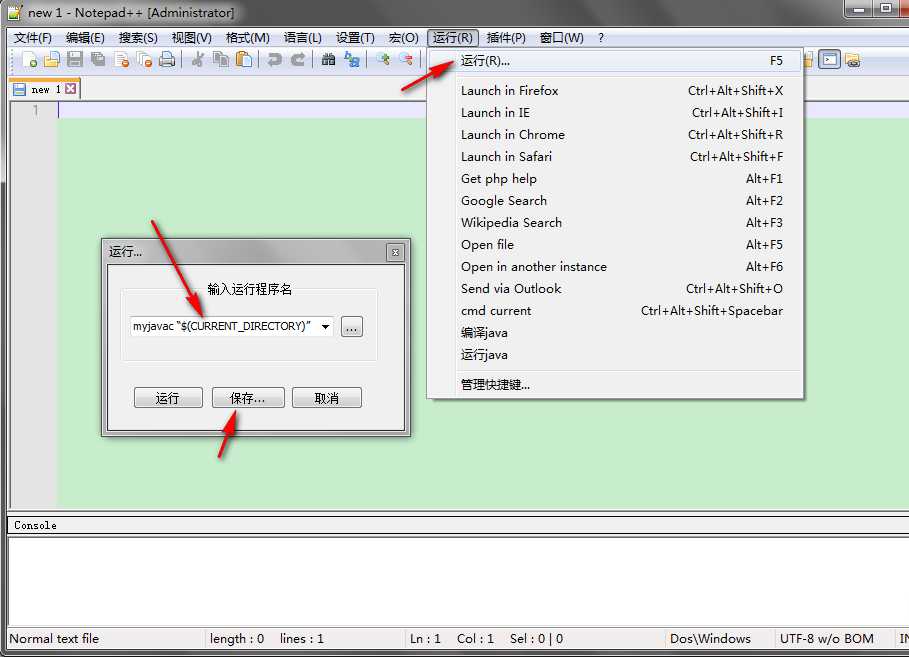Screen dimensions: 909x657
Task: Select Launch in Chrome
Action: pyautogui.click(x=616, y=135)
